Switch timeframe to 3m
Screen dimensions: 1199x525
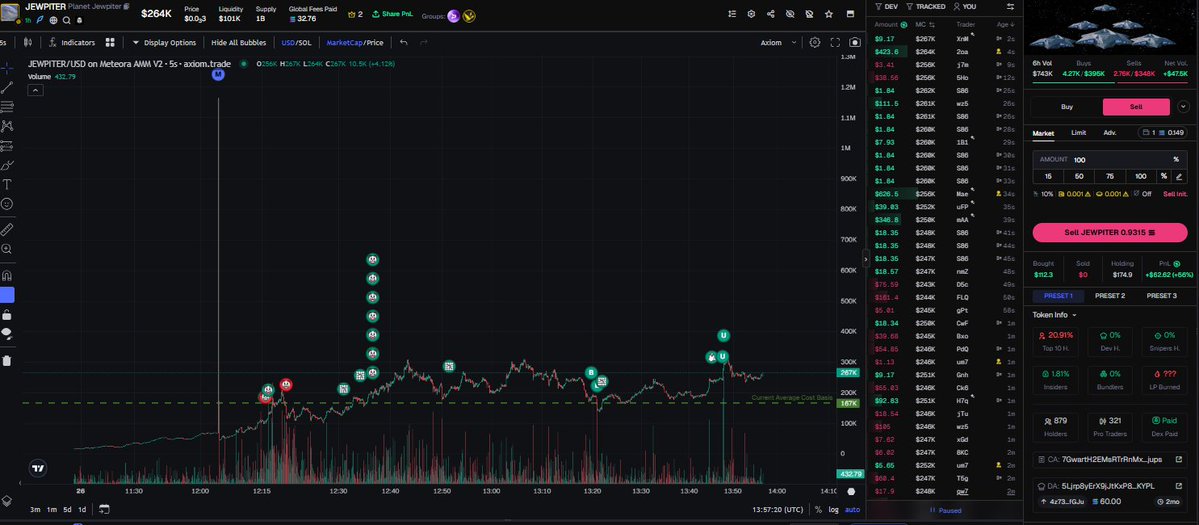point(35,510)
